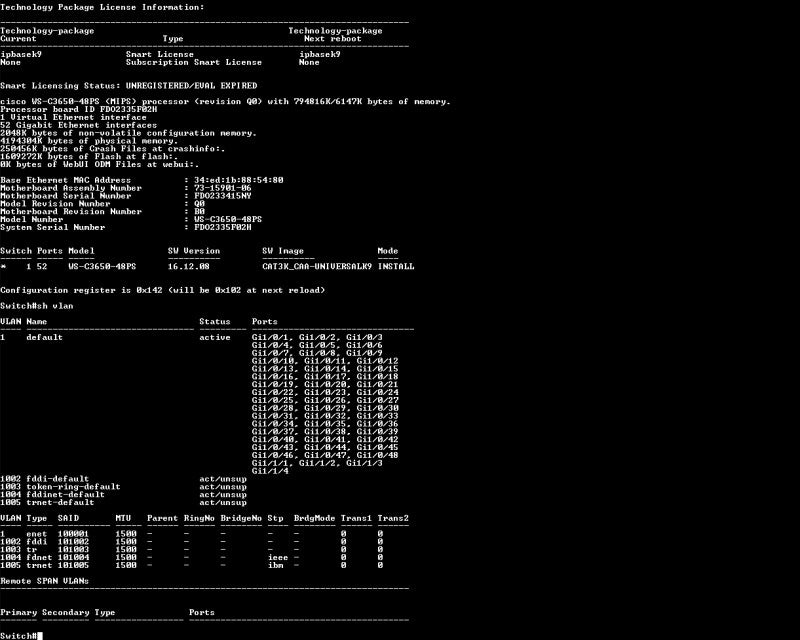Select the 'BridgeNo' column header
800x640 pixels.
pyautogui.click(x=241, y=518)
